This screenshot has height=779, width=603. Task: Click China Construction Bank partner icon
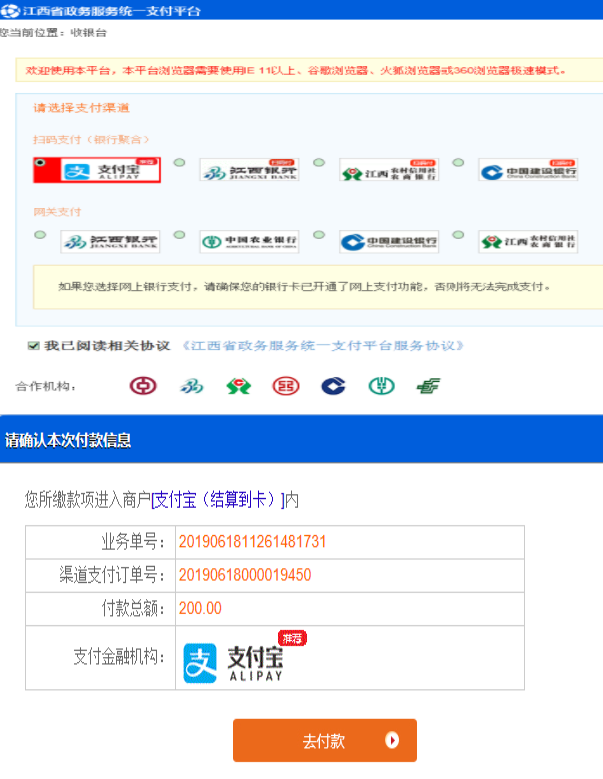click(x=333, y=386)
